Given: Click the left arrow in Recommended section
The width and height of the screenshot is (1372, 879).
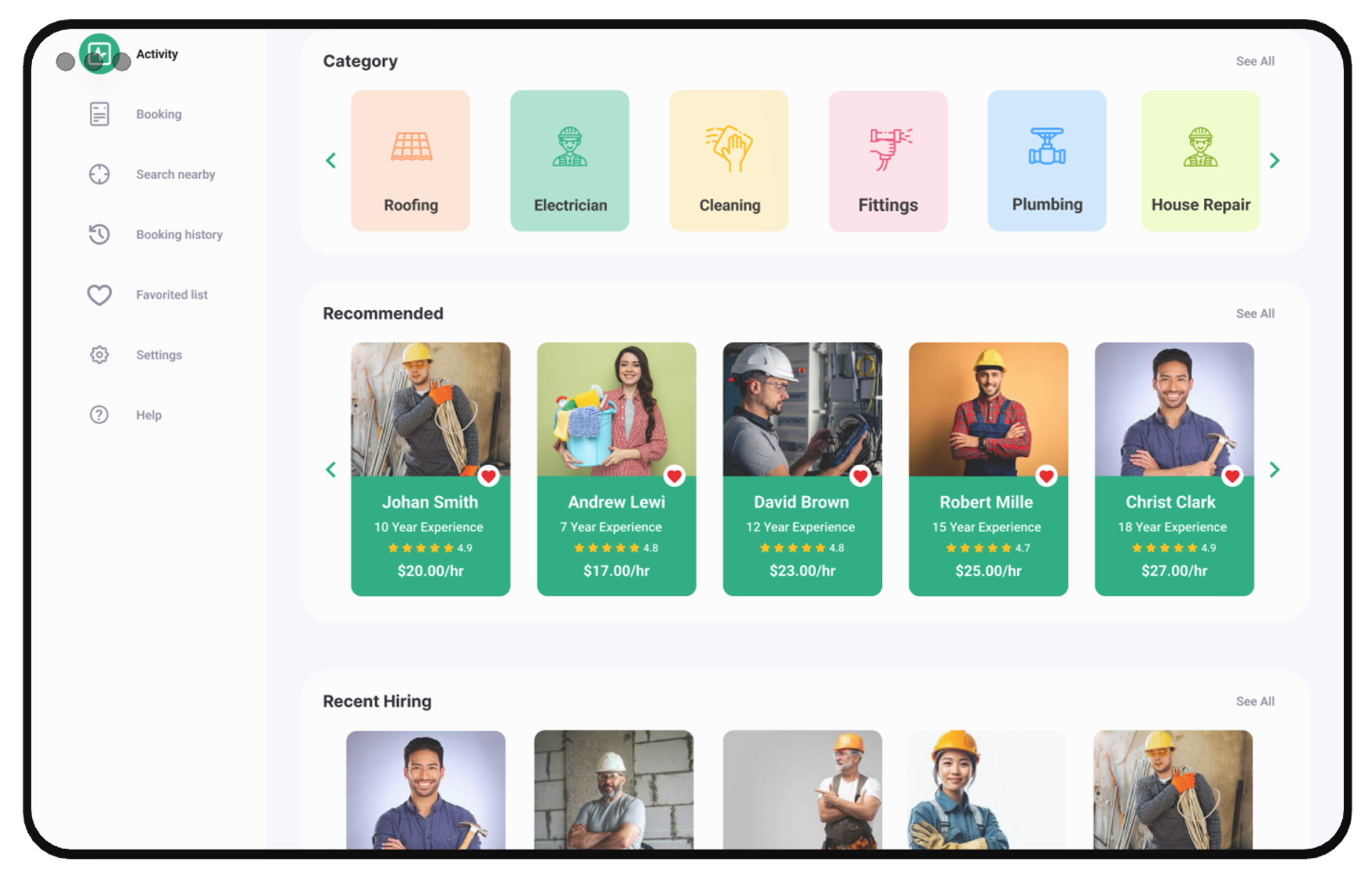Looking at the screenshot, I should [331, 469].
